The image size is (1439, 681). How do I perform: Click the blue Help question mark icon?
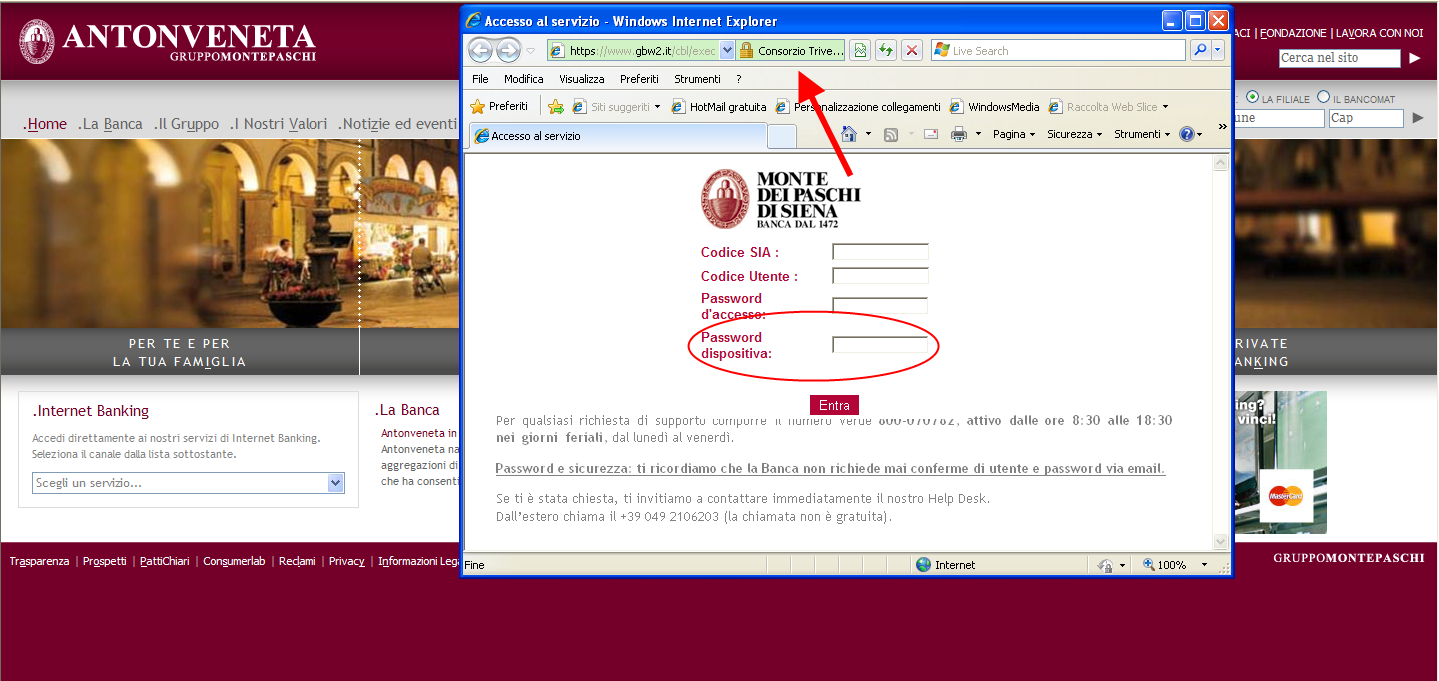(x=1187, y=134)
